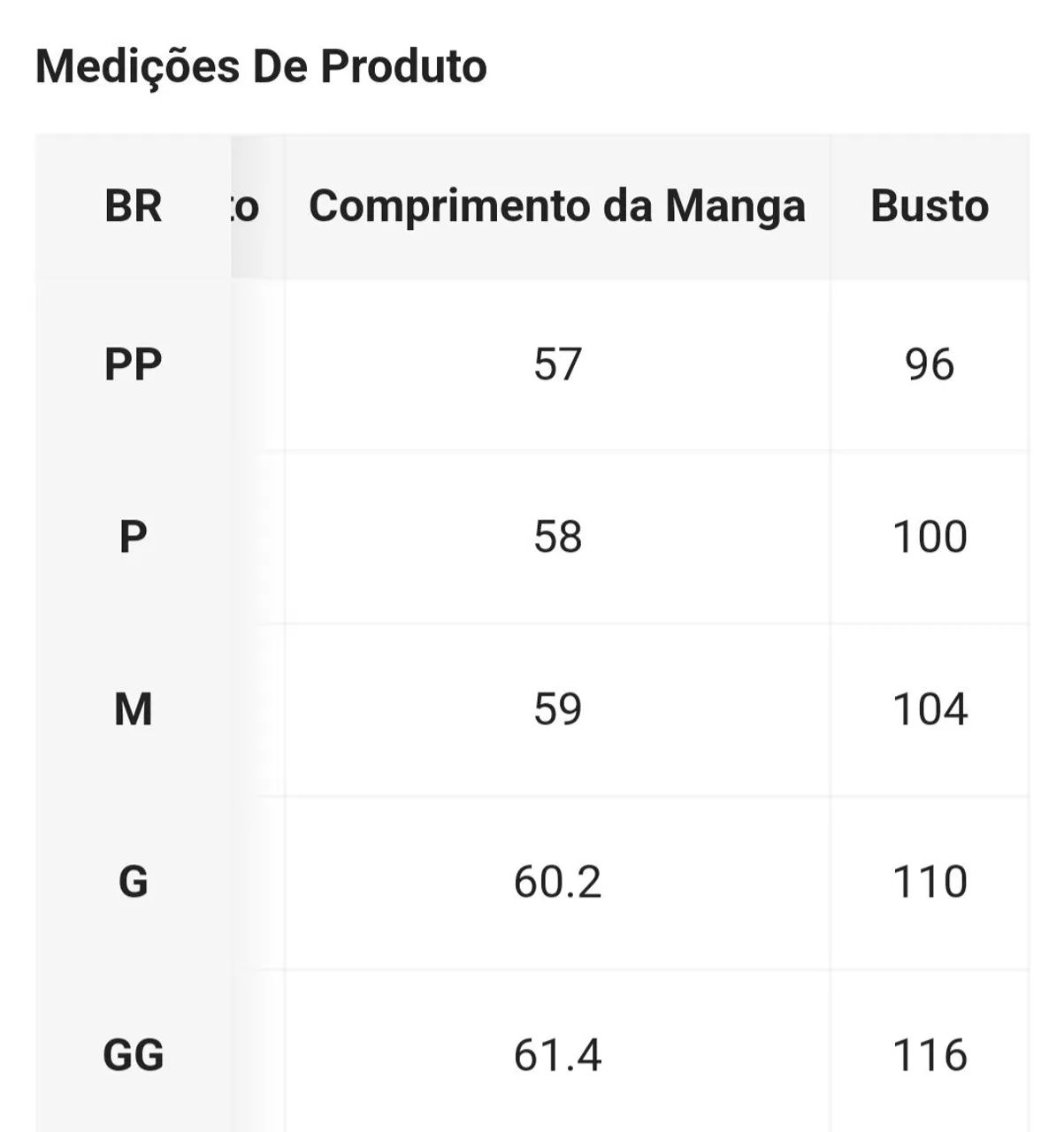
Task: Select the G size row label
Action: (134, 882)
